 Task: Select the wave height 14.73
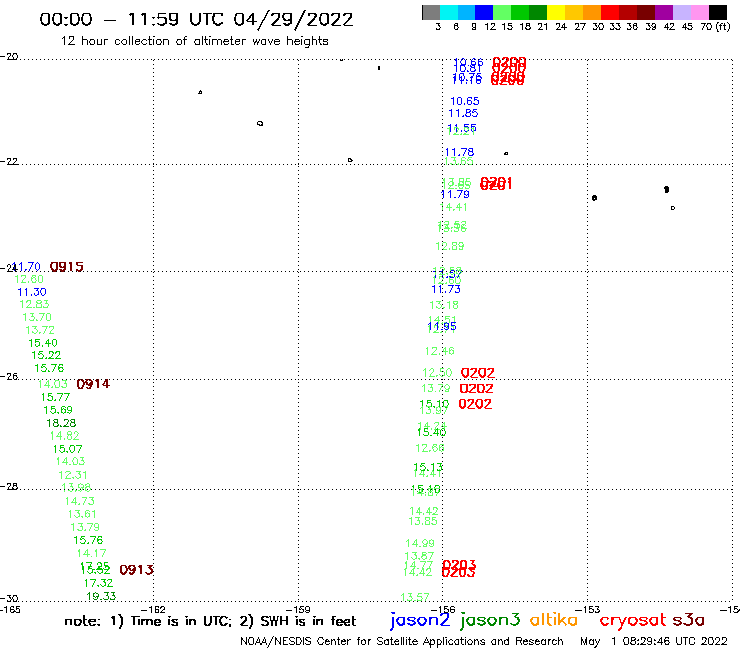point(79,501)
